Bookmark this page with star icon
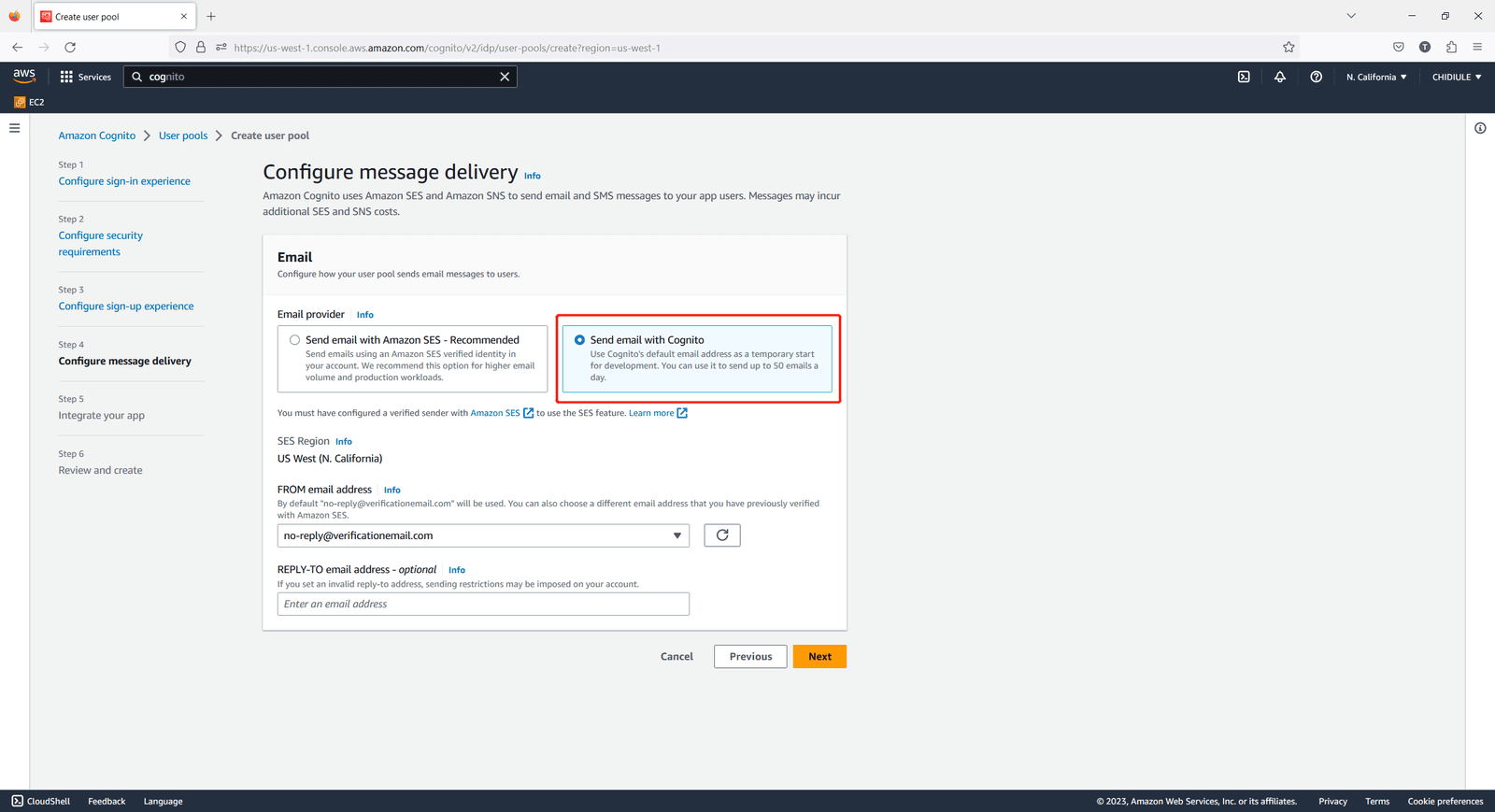The width and height of the screenshot is (1495, 812). 1289,47
